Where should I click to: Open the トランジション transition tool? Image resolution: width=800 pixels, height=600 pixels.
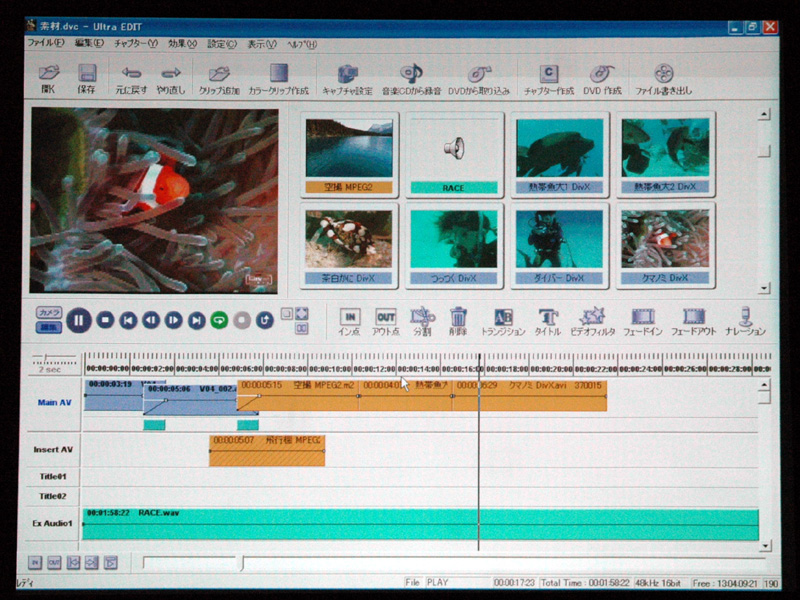click(x=503, y=318)
